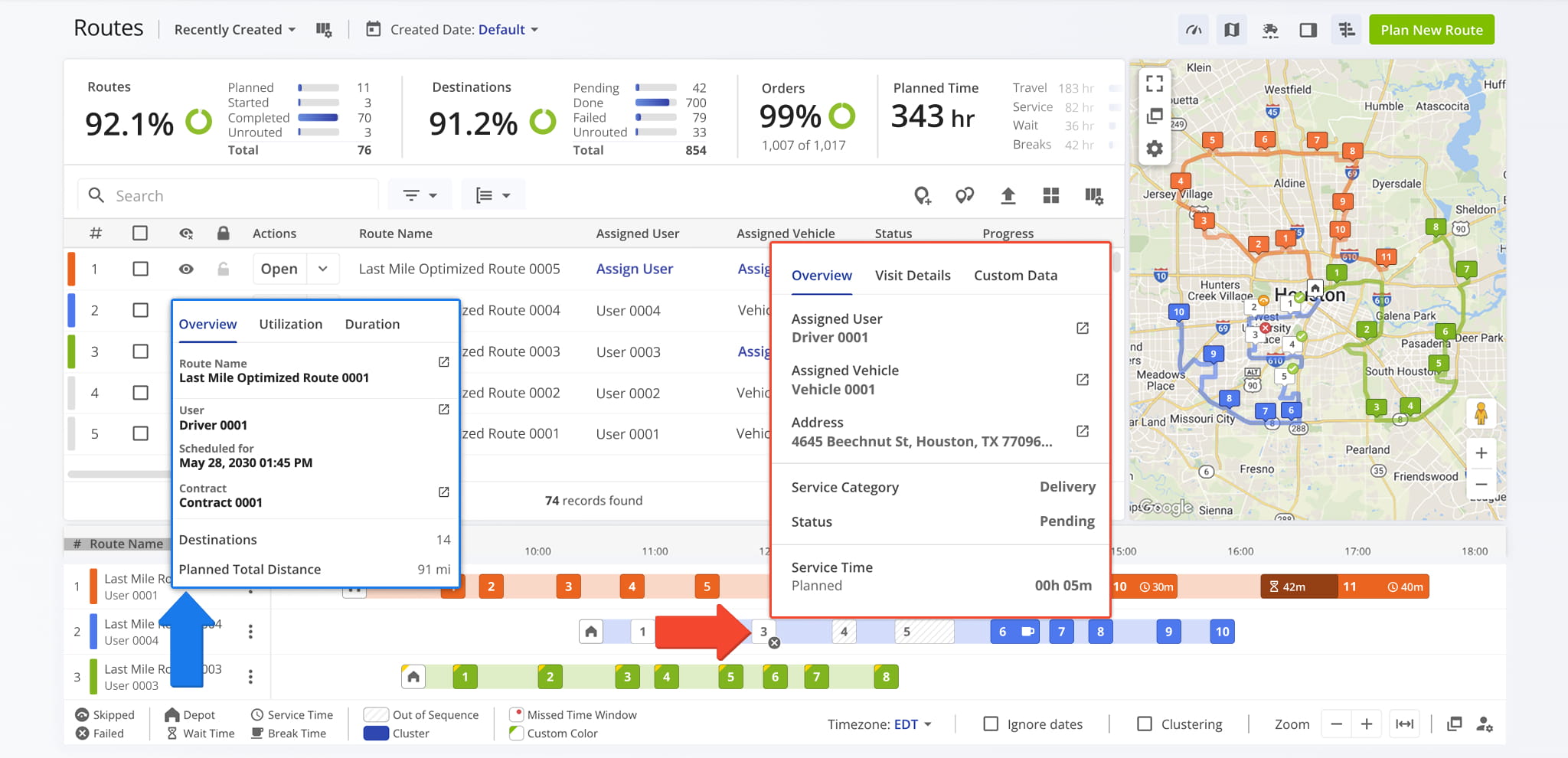The height and width of the screenshot is (758, 1568).
Task: Open the Recently Created dropdown
Action: (x=234, y=30)
